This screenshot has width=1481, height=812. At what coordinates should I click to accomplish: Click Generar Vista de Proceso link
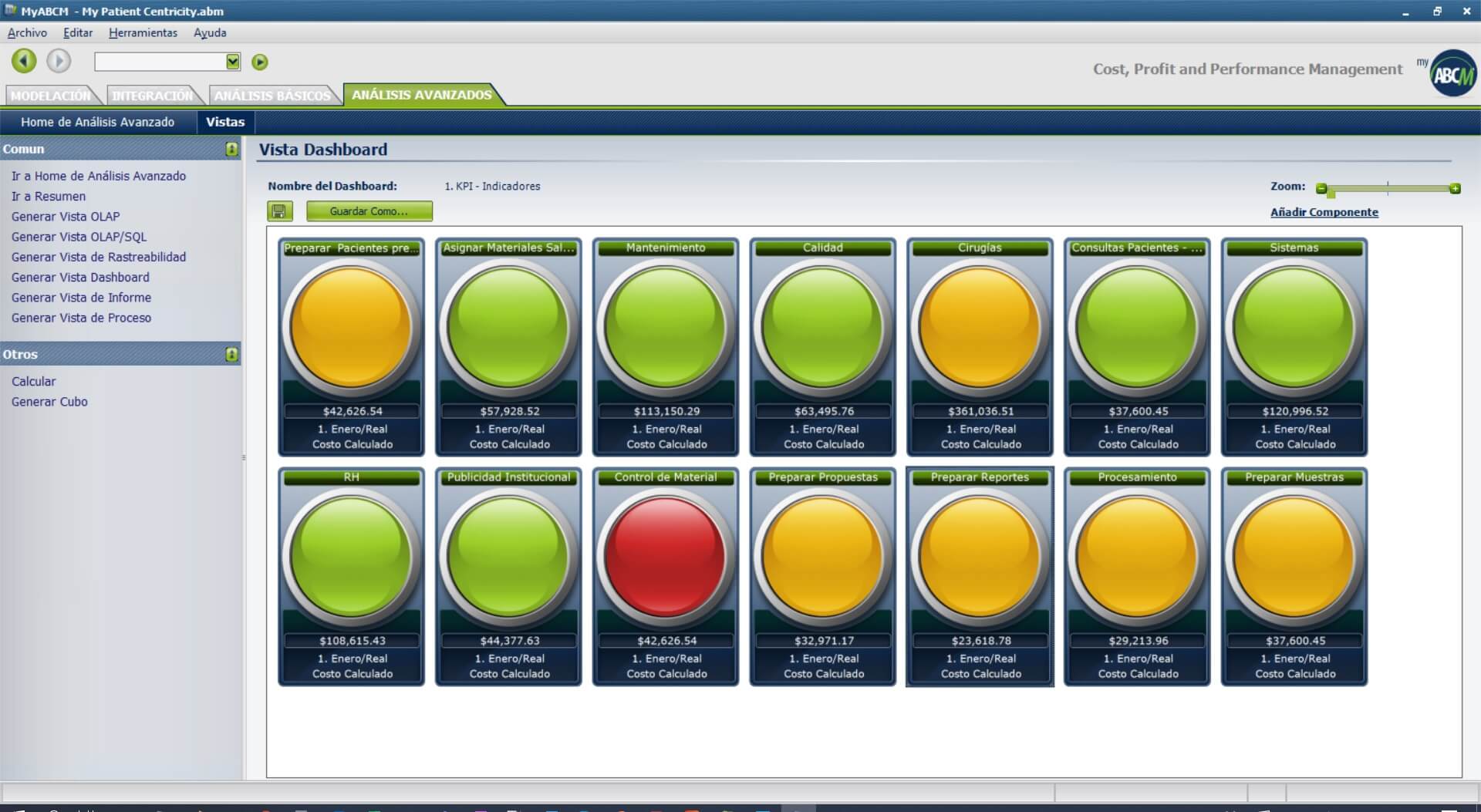coord(81,318)
